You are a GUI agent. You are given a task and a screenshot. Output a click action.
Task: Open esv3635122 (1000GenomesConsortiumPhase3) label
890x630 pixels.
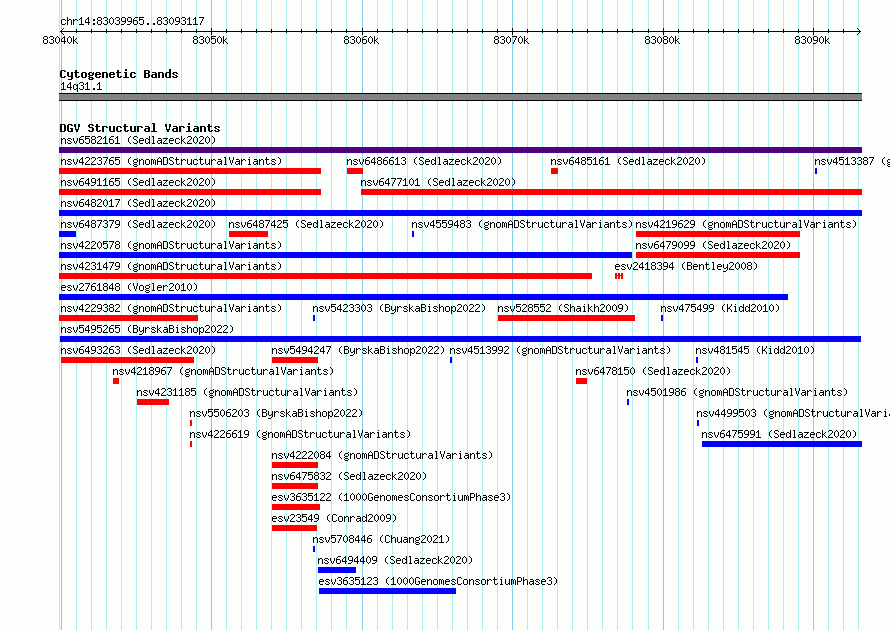point(391,497)
